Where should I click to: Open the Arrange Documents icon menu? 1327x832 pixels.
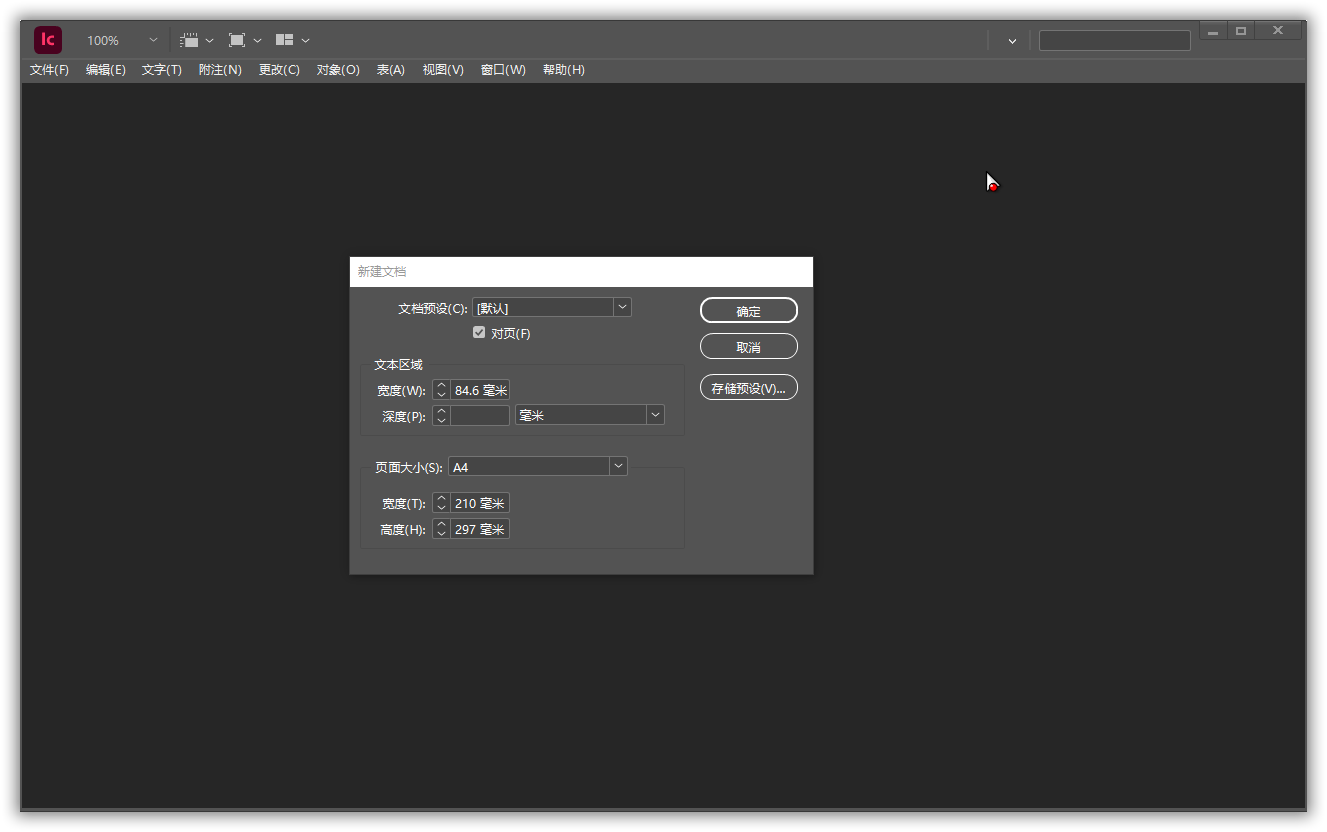click(292, 40)
